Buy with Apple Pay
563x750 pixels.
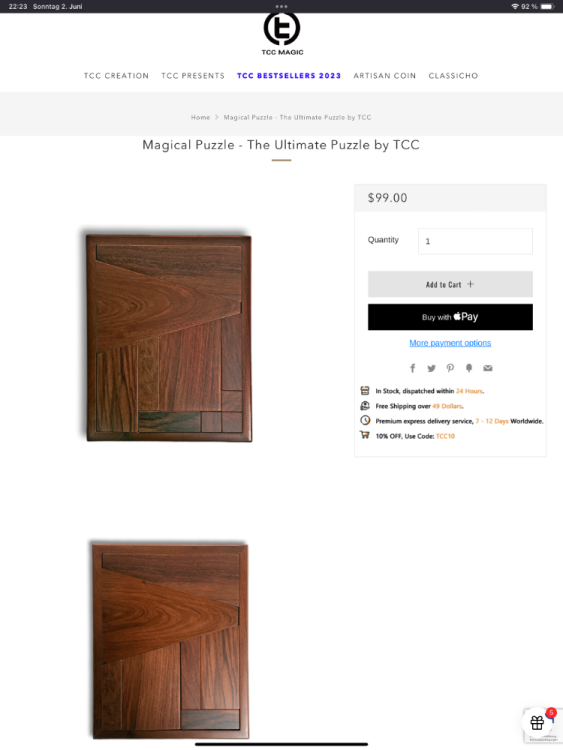pos(450,317)
